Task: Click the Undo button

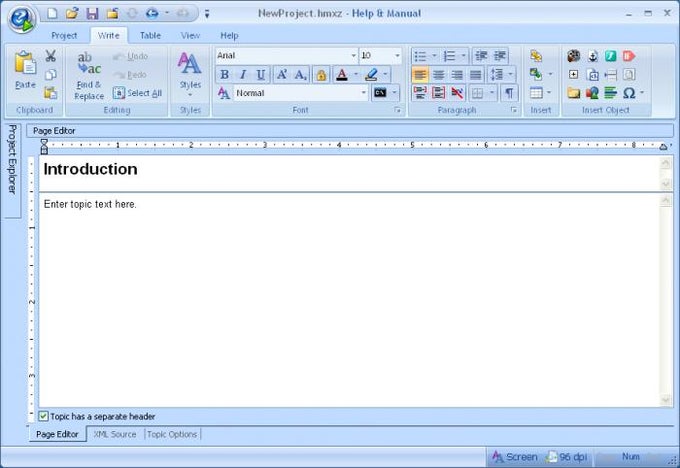Action: tap(131, 56)
